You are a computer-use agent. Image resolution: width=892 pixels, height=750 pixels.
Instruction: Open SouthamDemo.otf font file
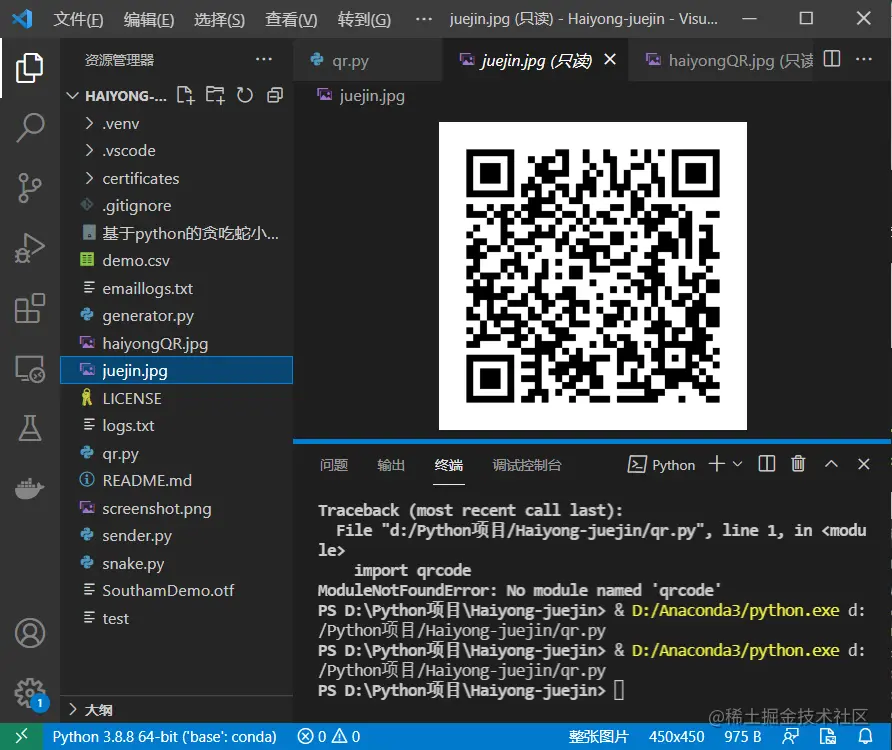coord(176,591)
